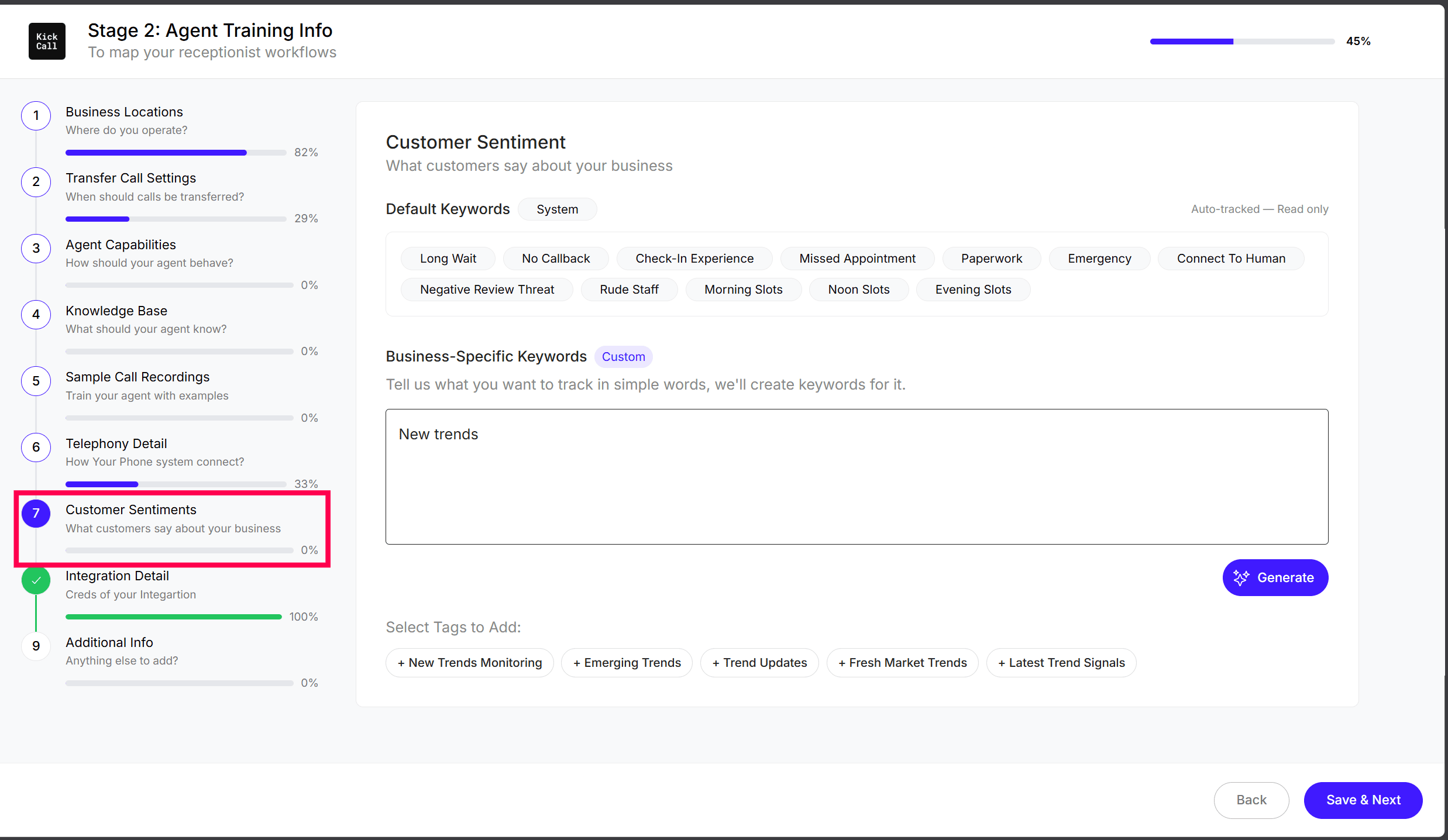
Task: Click 'To map your receptionist workflows' subtitle
Action: pos(212,53)
